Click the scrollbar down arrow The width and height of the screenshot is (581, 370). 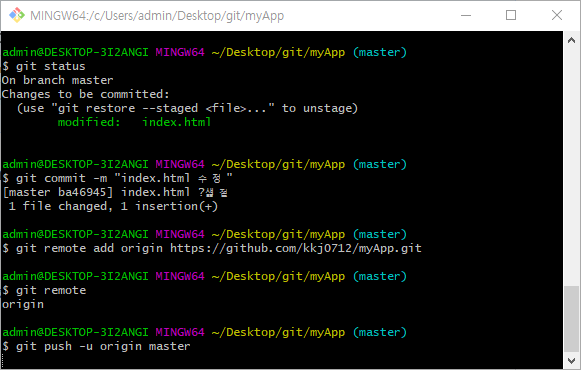pyautogui.click(x=571, y=360)
